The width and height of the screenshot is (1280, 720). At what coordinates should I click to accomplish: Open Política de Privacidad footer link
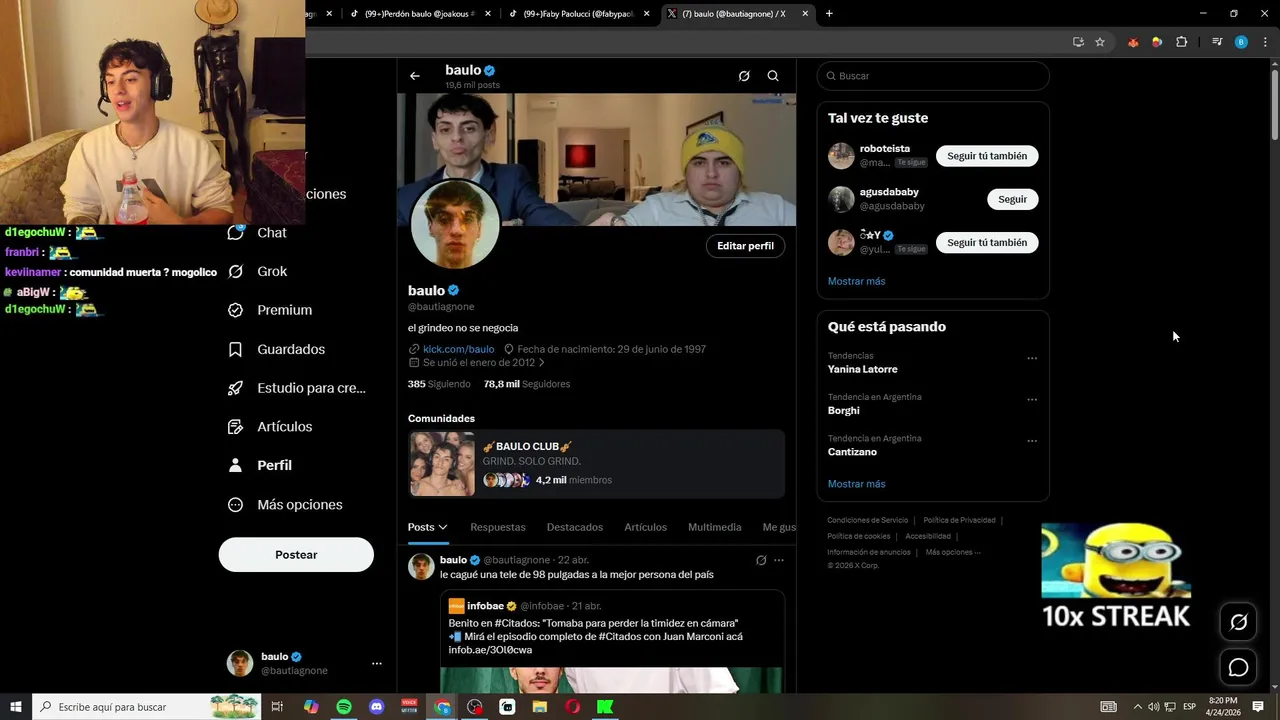pos(959,520)
